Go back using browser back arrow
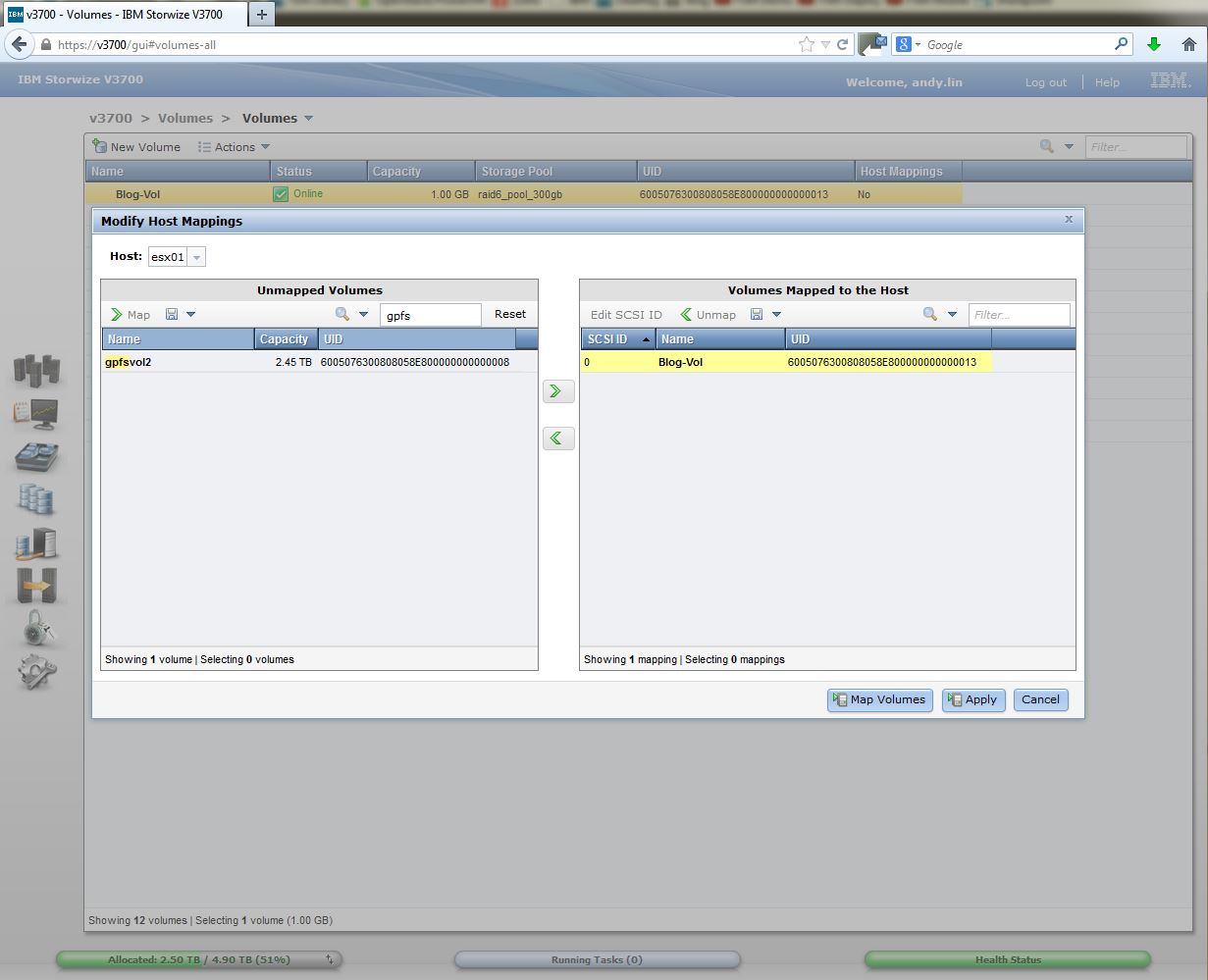The width and height of the screenshot is (1208, 980). (19, 44)
